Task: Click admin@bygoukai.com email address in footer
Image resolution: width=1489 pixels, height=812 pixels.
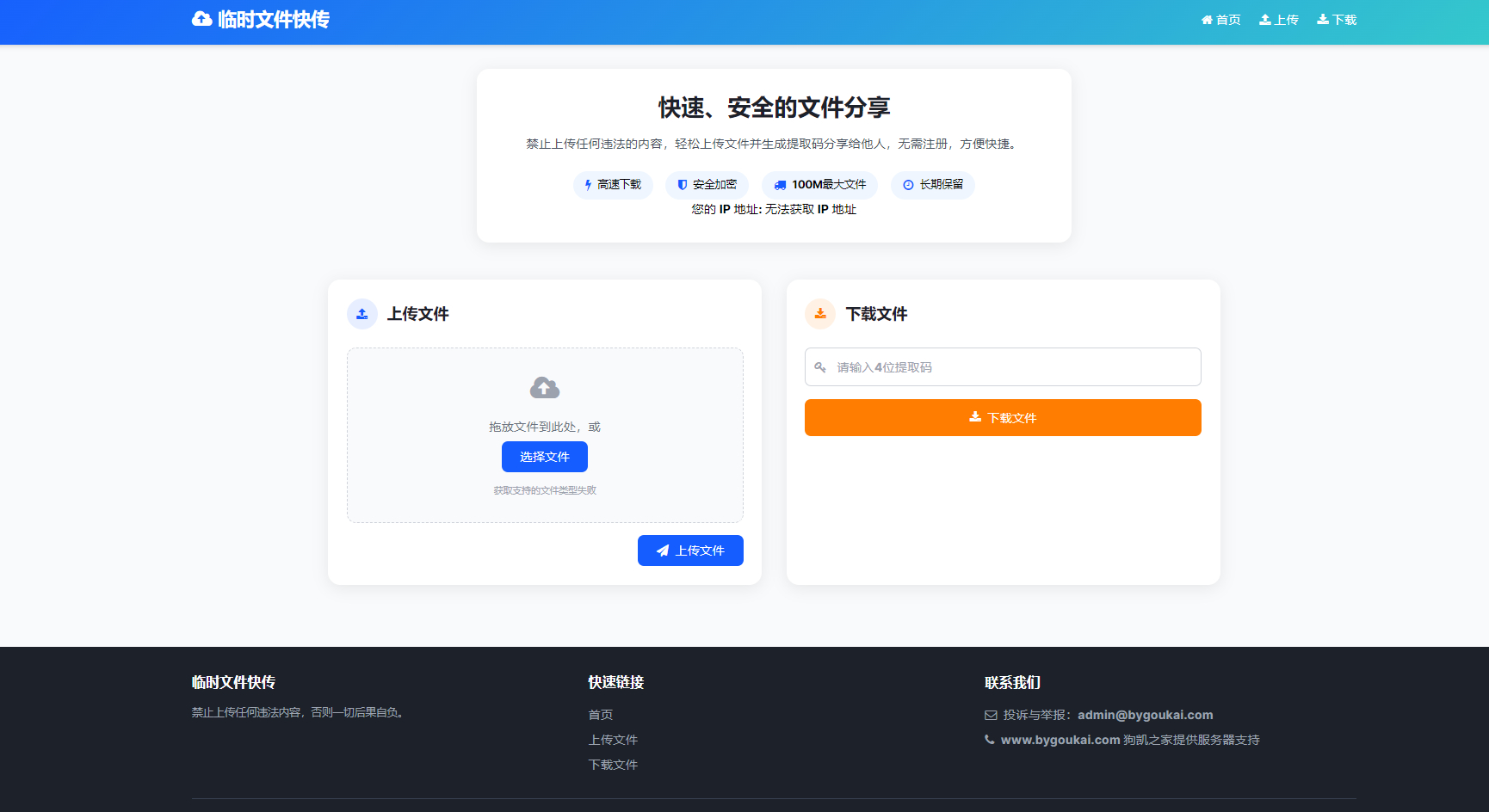Action: [1145, 715]
